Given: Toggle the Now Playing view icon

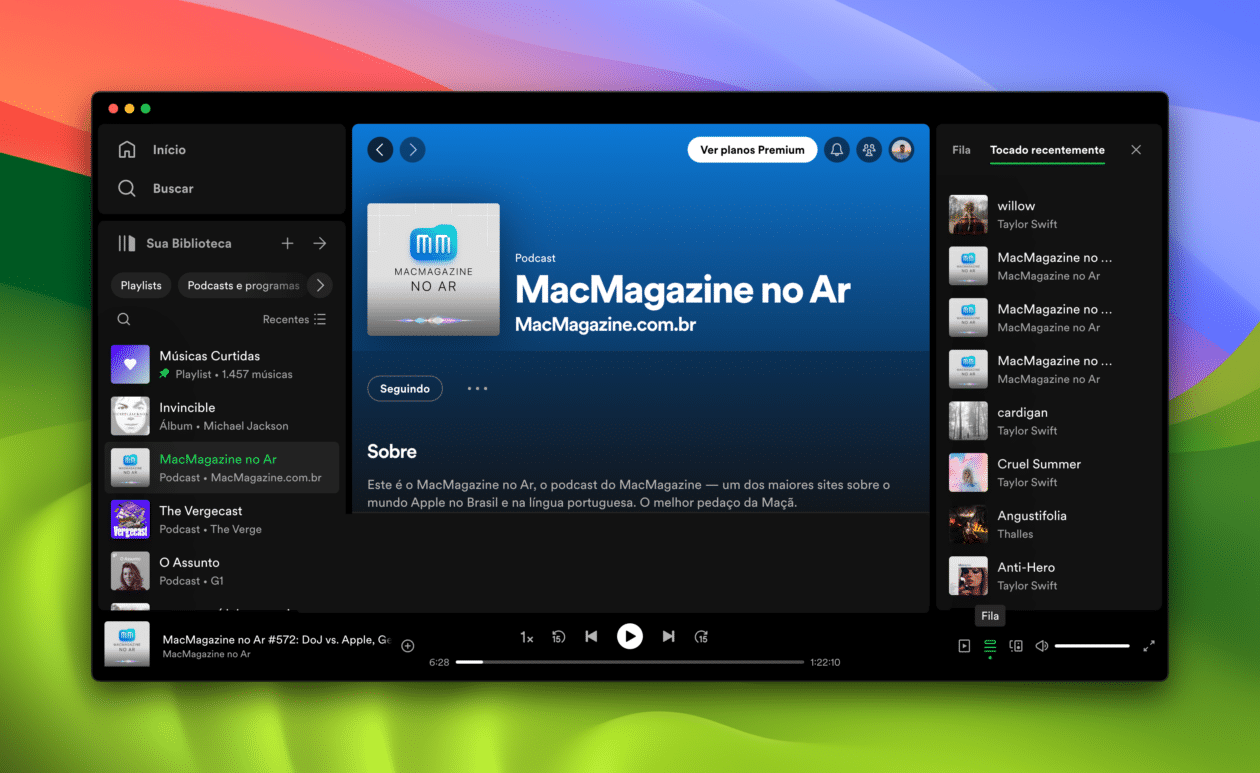Looking at the screenshot, I should coord(964,646).
